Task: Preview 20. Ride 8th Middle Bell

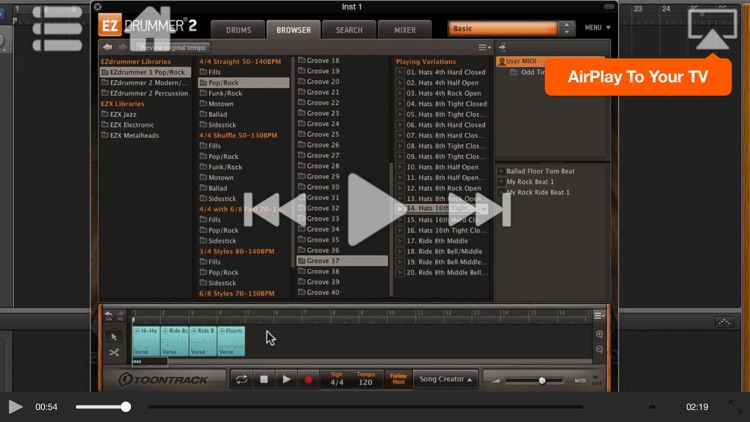Action: coord(400,272)
